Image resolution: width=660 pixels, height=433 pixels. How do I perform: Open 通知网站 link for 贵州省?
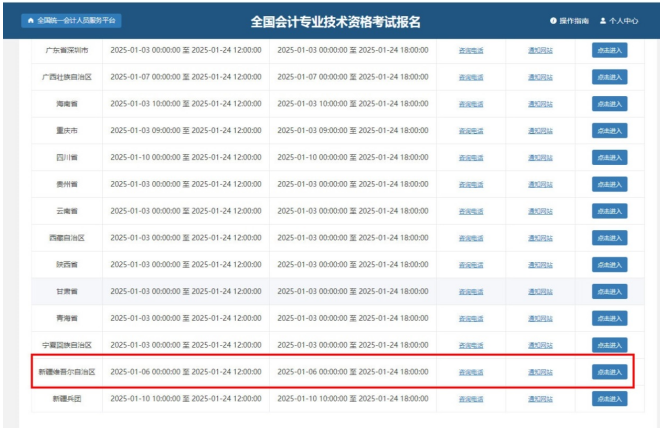click(539, 184)
